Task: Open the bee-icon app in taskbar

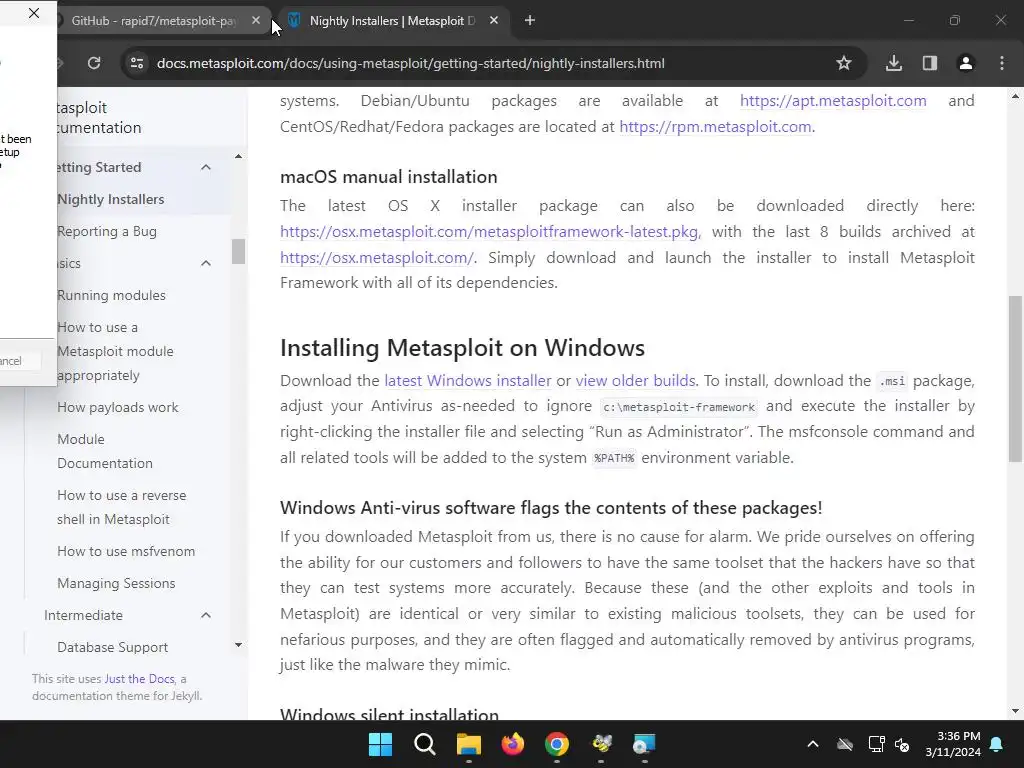Action: [601, 744]
